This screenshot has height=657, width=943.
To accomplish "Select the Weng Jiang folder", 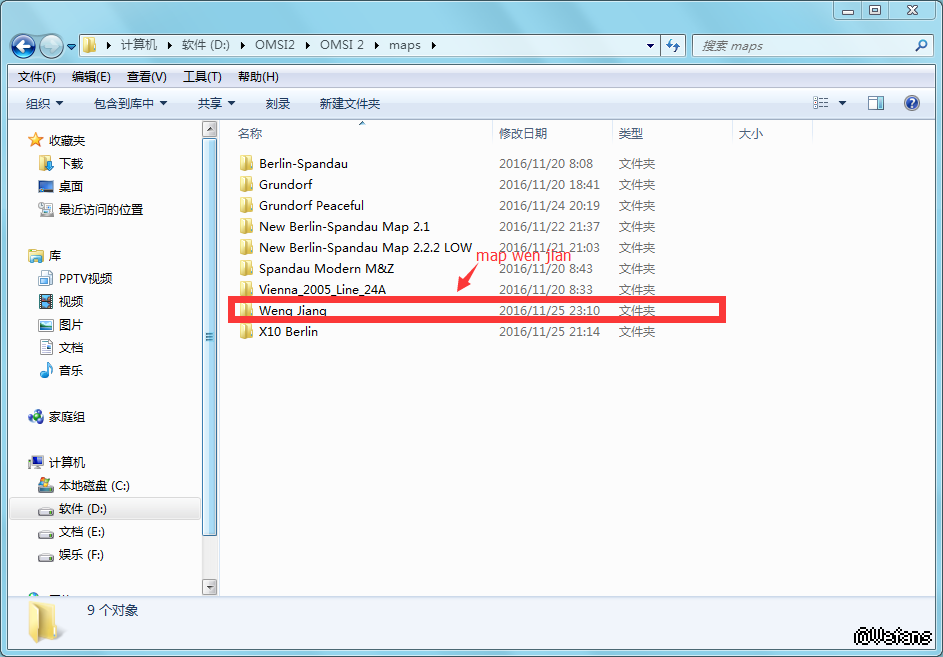I will click(x=293, y=310).
